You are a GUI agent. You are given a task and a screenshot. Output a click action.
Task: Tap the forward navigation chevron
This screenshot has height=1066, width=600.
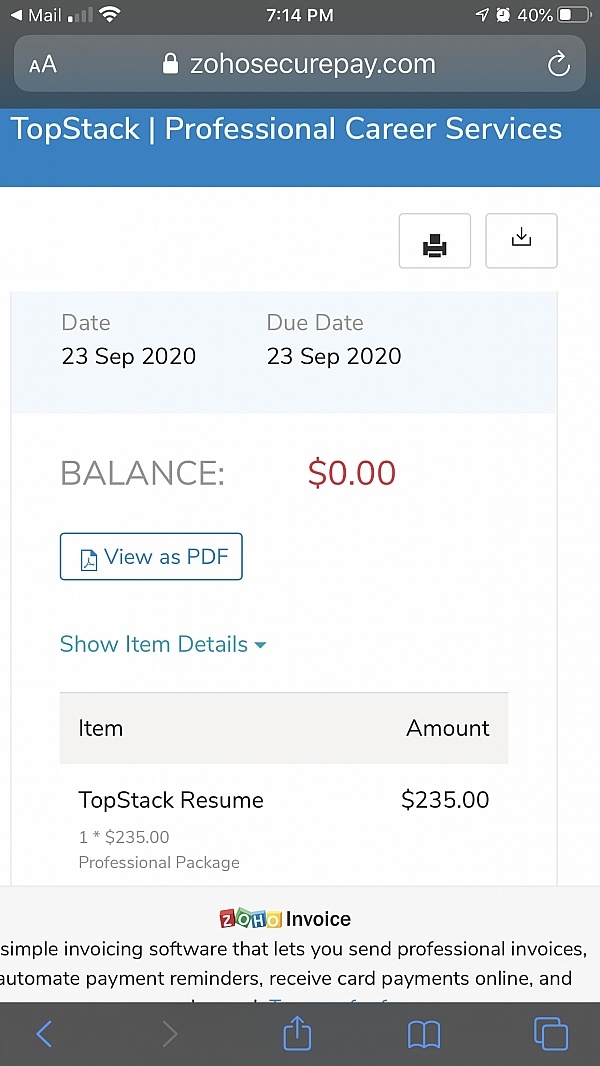tap(170, 1034)
